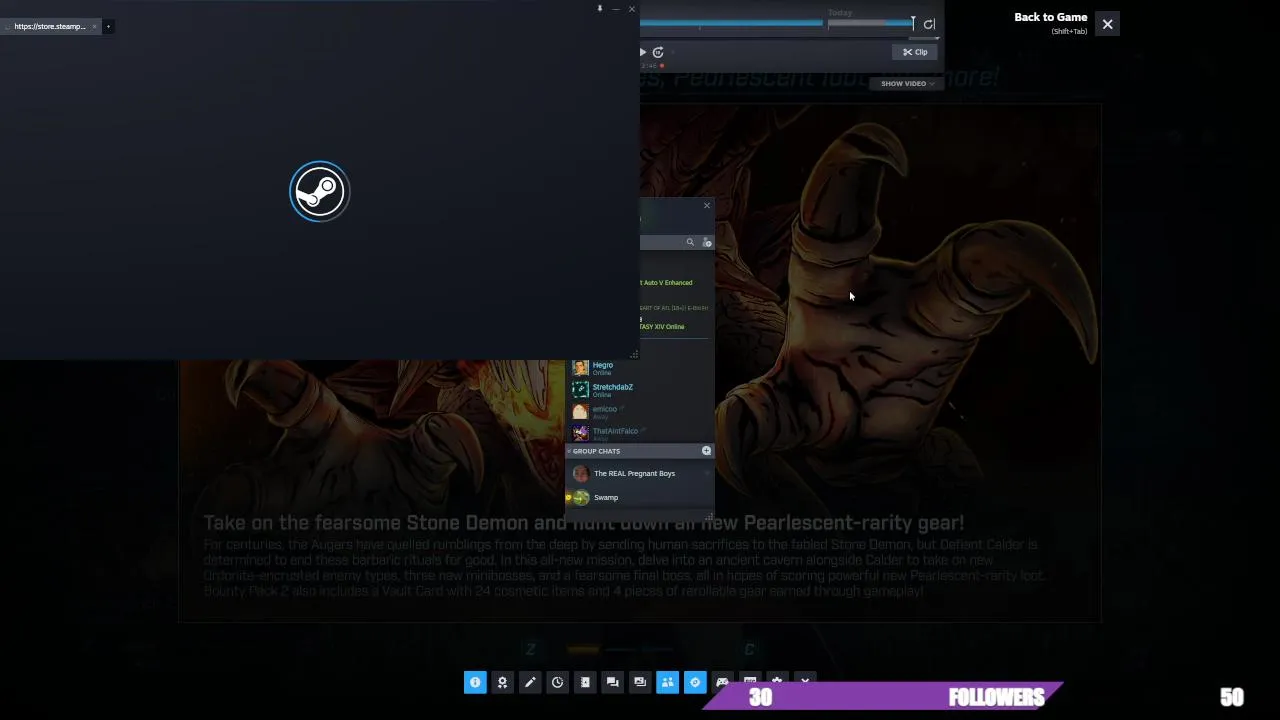This screenshot has width=1280, height=720.
Task: Click Back to Game label
Action: (x=1050, y=17)
